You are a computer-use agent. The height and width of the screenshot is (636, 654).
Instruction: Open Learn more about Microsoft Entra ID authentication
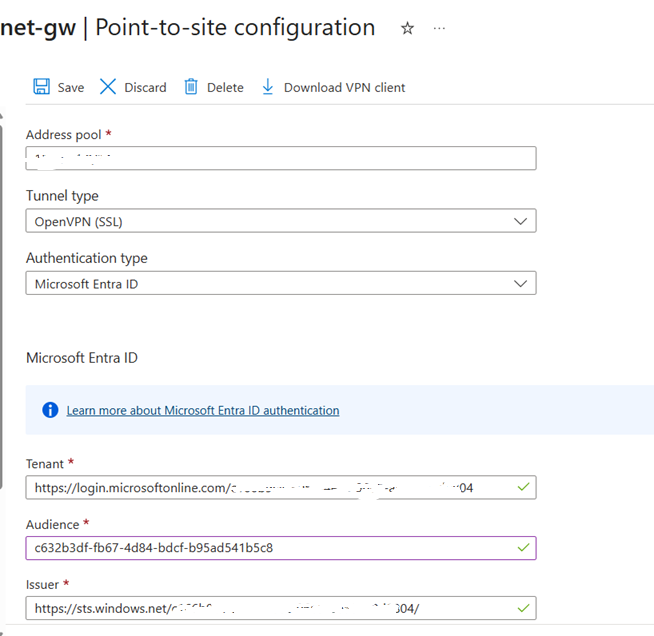click(203, 410)
